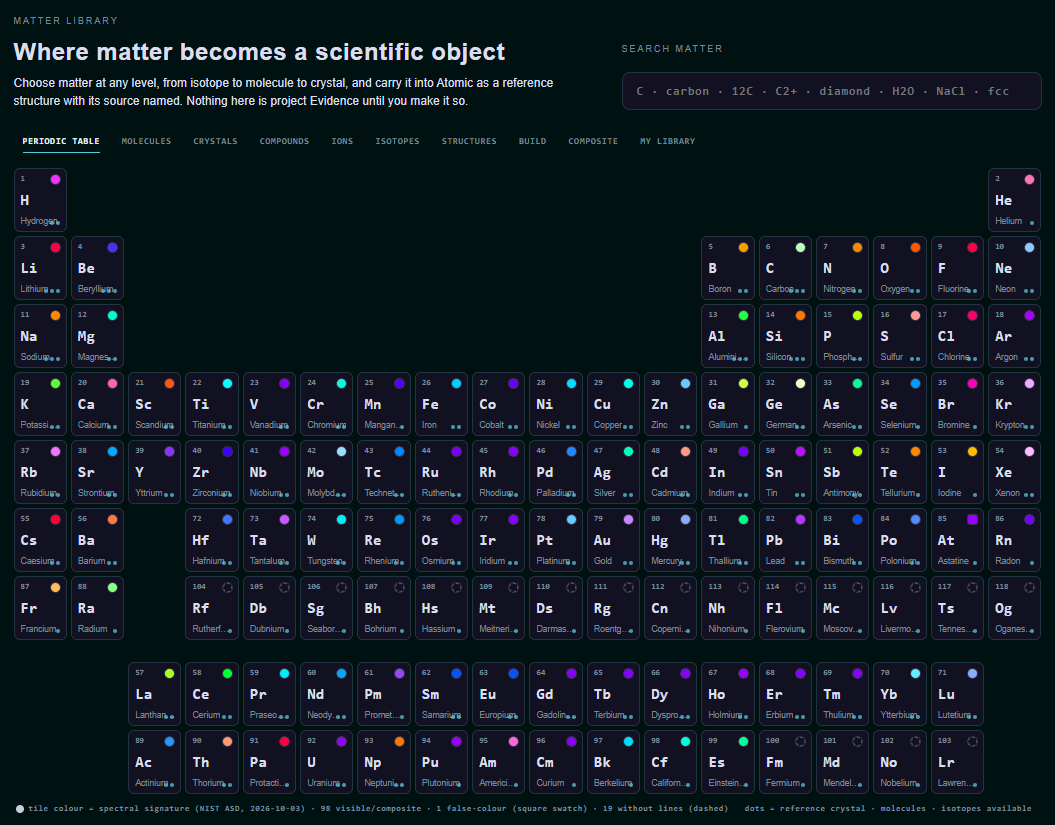Pick the Xenon element tile
Image resolution: width=1055 pixels, height=825 pixels.
pyautogui.click(x=1015, y=472)
